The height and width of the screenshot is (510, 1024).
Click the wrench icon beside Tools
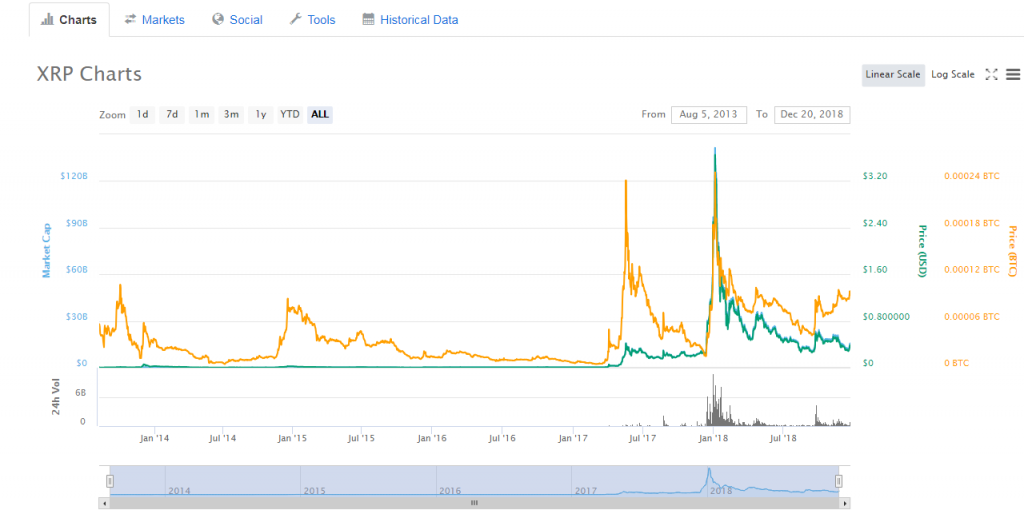click(295, 20)
